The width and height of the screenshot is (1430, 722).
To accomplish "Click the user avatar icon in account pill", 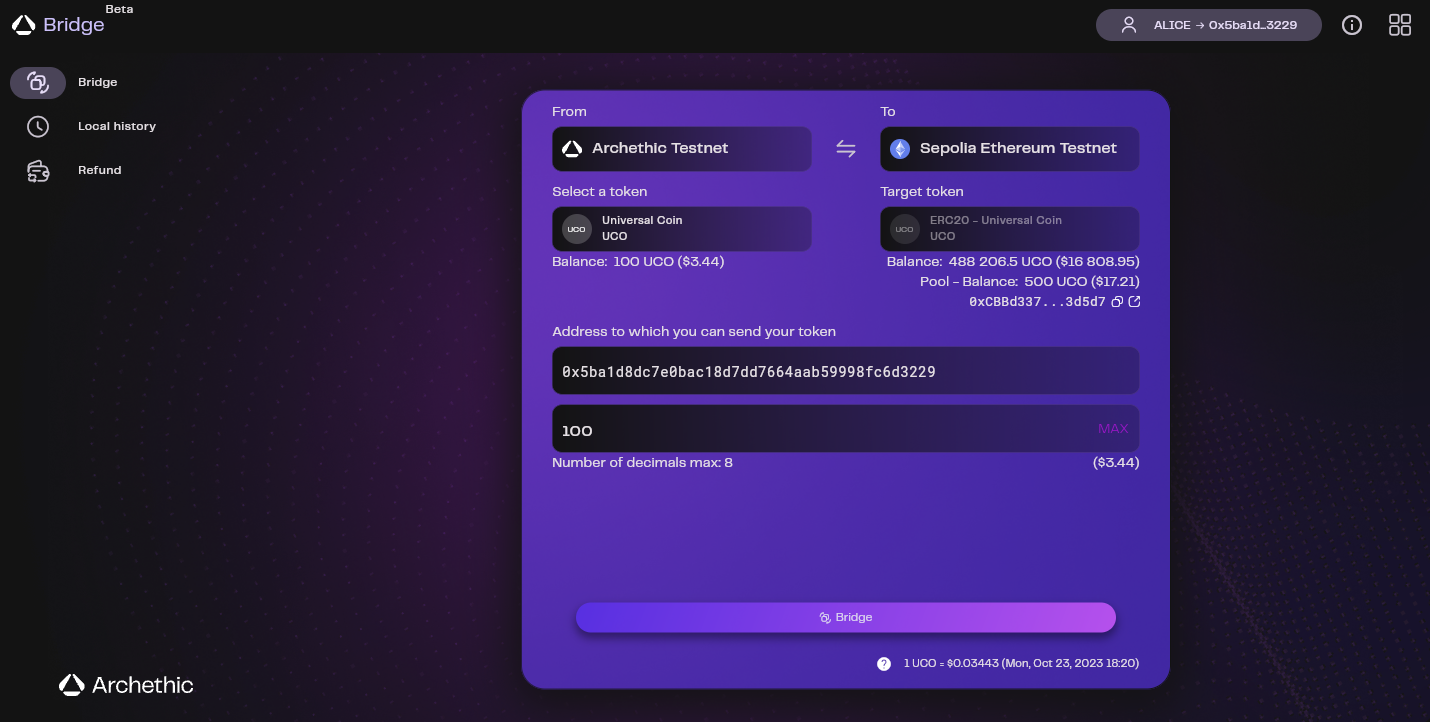I will pos(1129,25).
